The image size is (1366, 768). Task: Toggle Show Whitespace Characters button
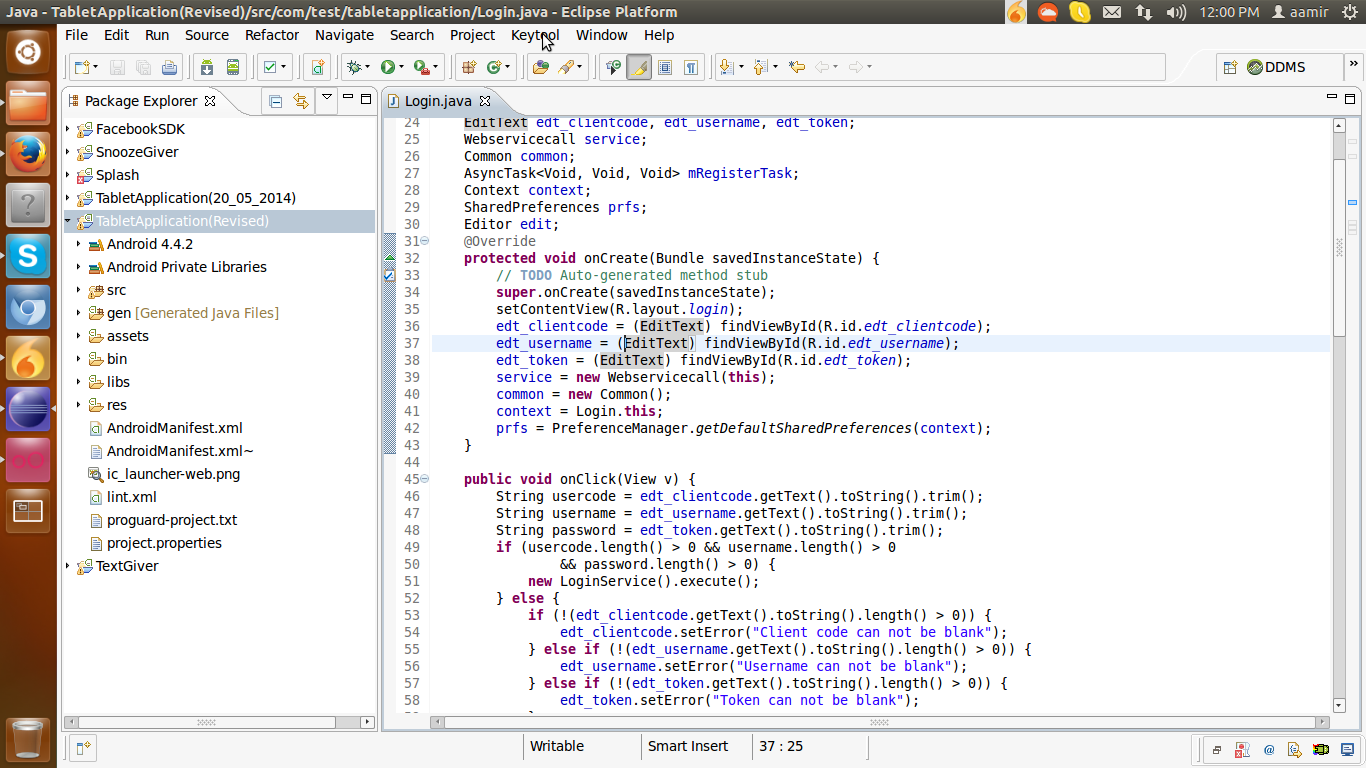(691, 67)
